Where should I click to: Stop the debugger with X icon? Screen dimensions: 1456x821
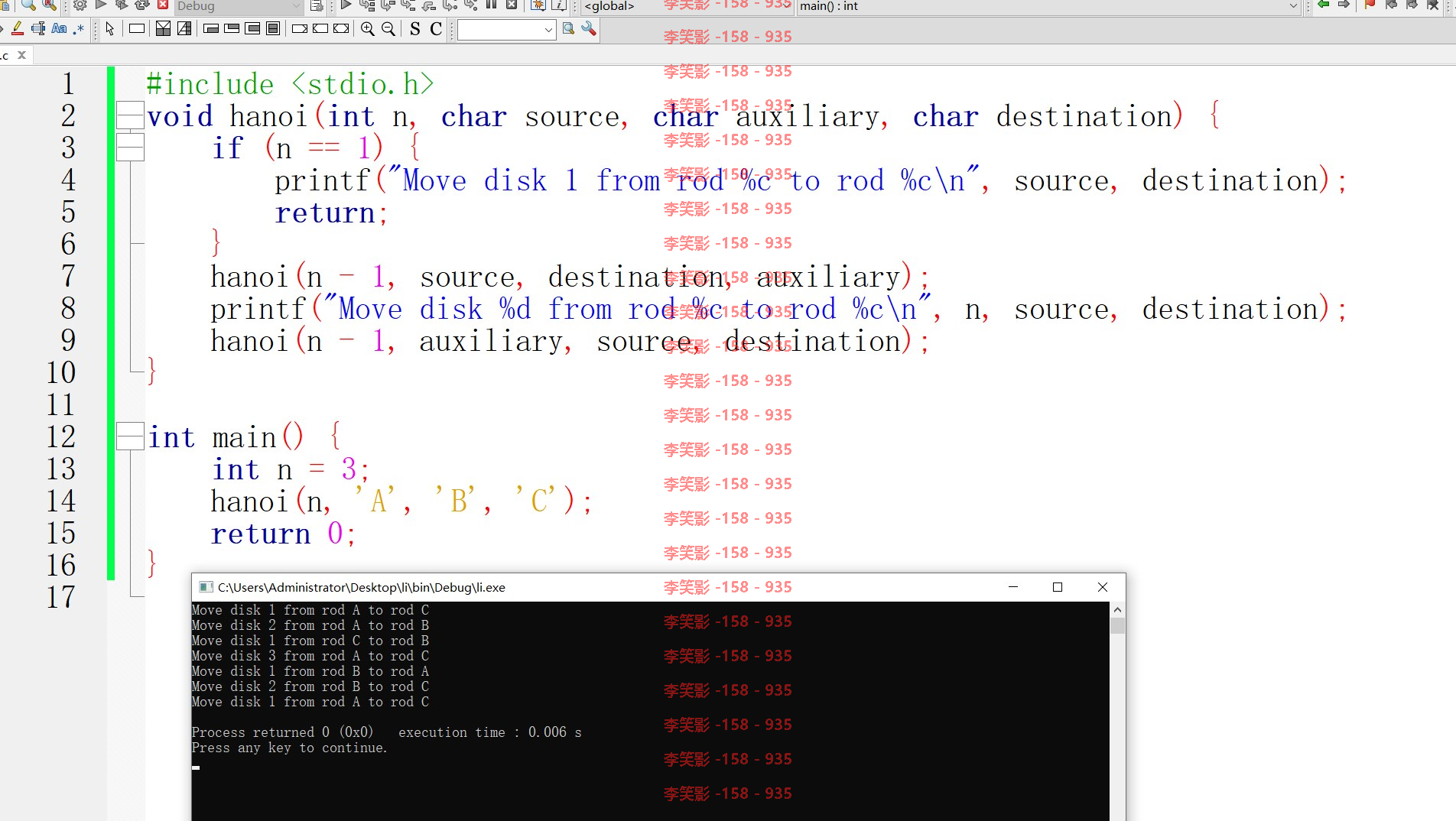[512, 5]
